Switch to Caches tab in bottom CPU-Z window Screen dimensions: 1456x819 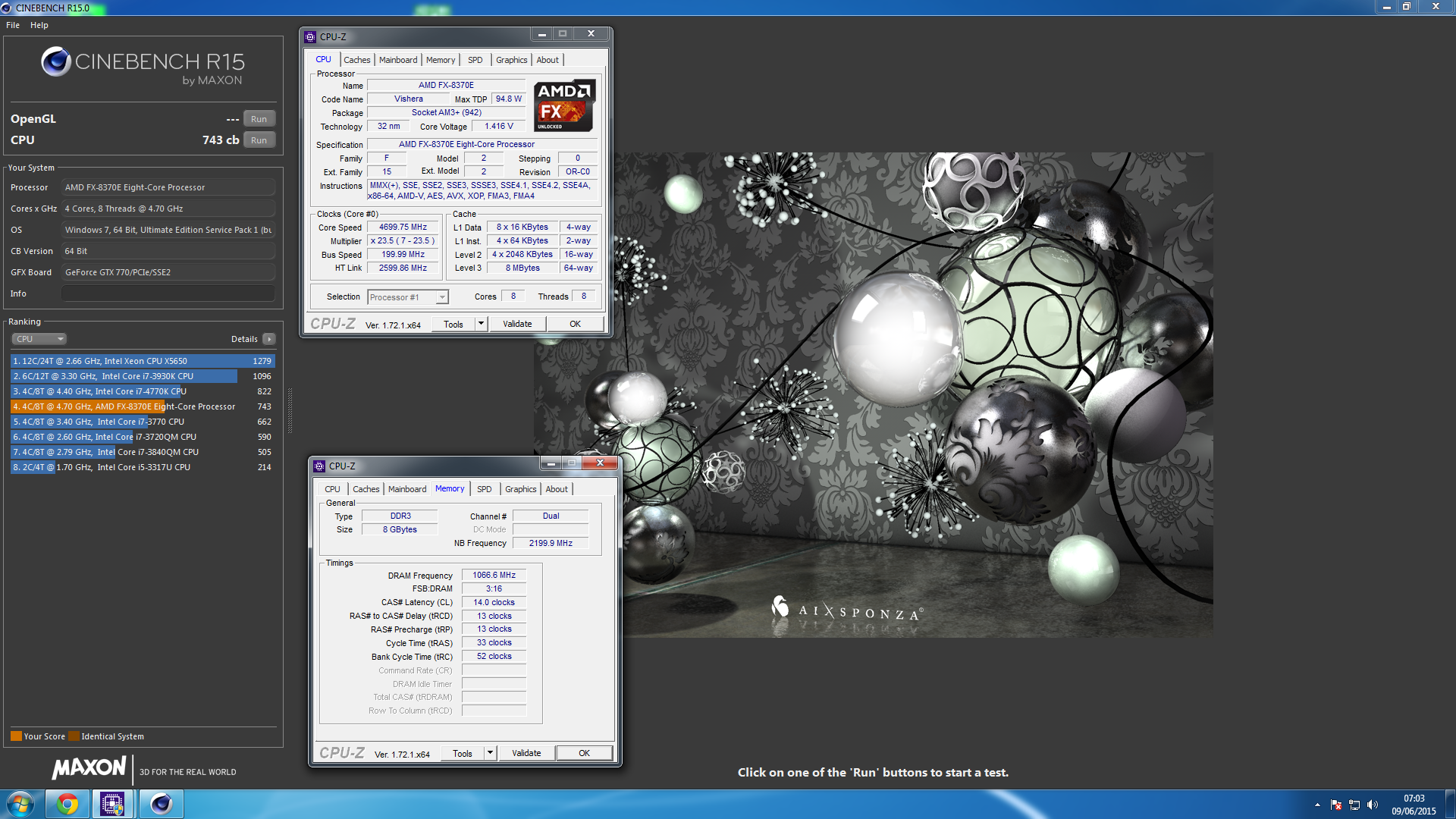point(366,489)
